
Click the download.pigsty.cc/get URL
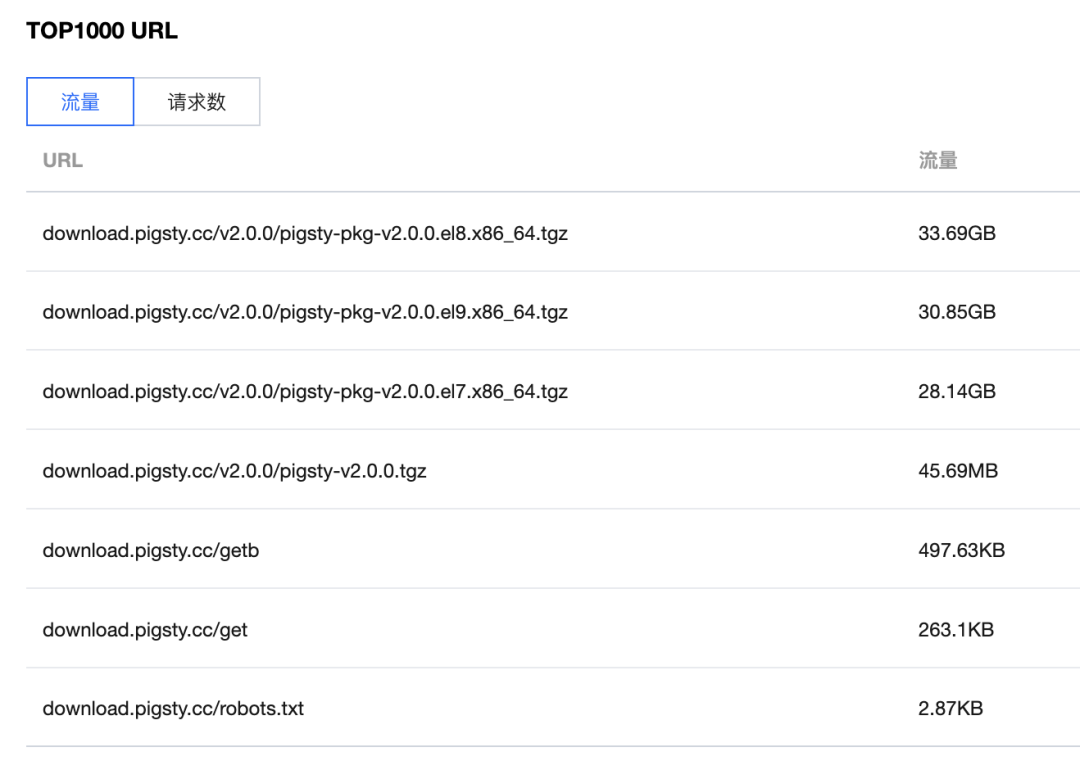pos(145,630)
